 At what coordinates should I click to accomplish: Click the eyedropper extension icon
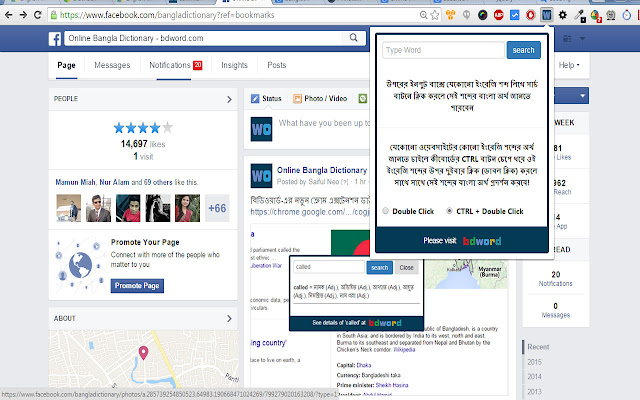click(579, 16)
